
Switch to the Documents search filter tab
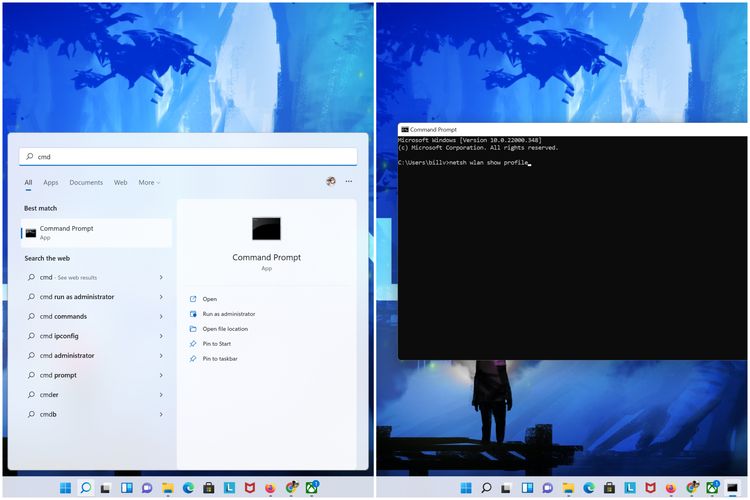[x=86, y=182]
